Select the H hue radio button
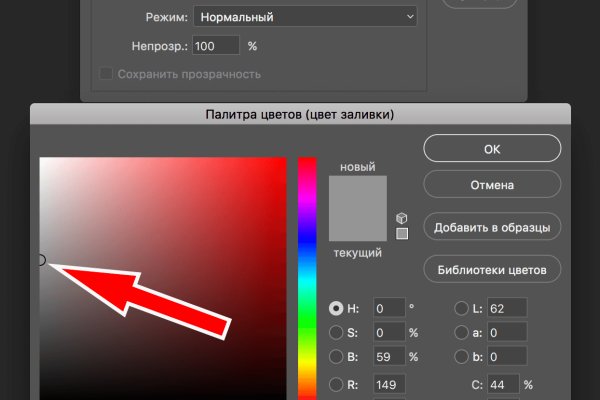 point(336,308)
